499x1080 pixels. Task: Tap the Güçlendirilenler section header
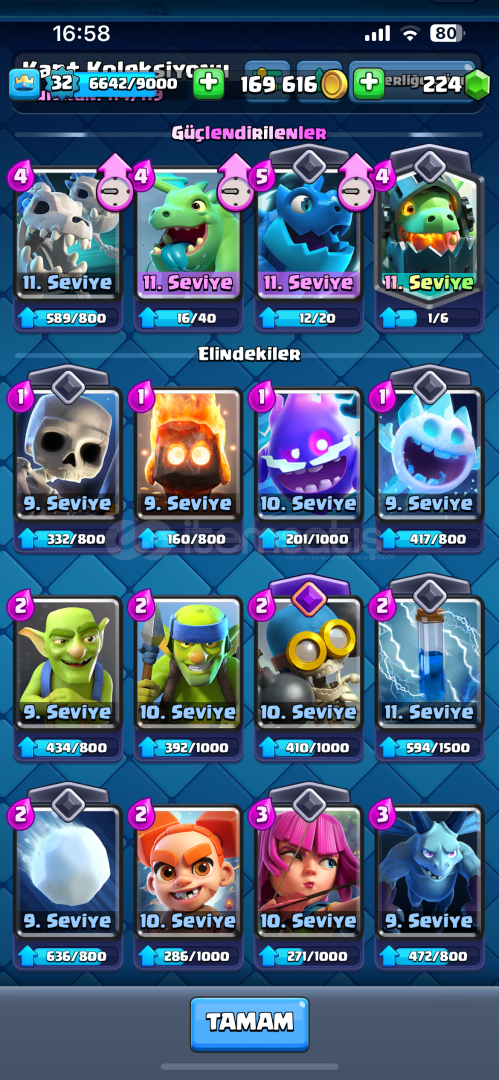point(249,133)
